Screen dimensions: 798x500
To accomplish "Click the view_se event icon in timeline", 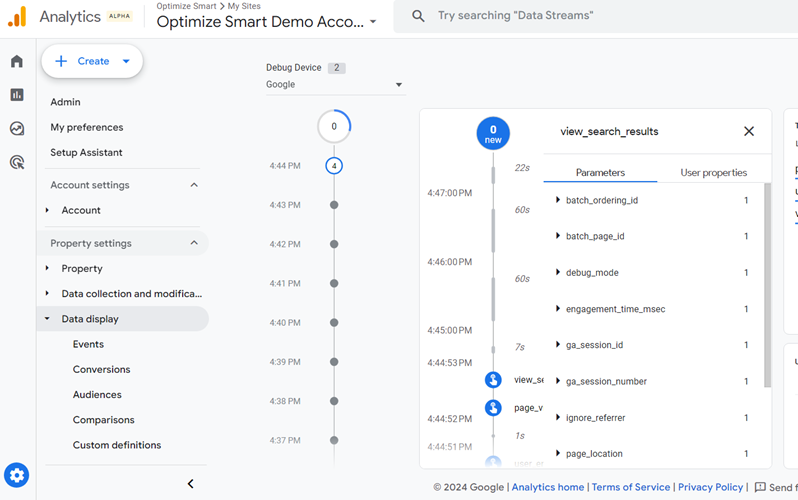I will point(493,380).
